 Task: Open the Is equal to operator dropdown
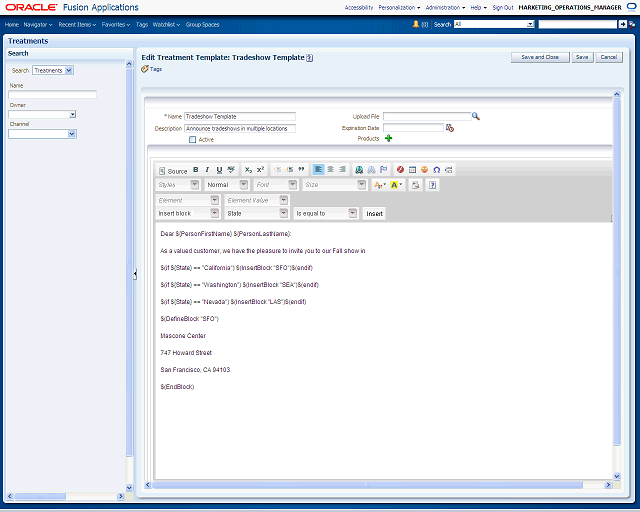pyautogui.click(x=353, y=213)
